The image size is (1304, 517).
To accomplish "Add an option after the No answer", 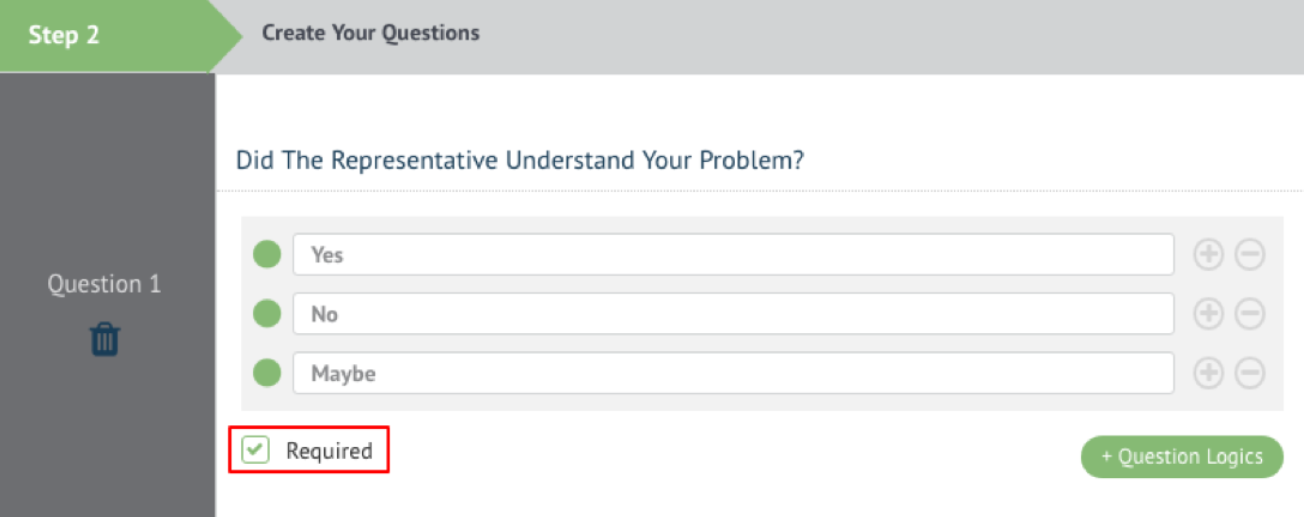I will point(1209,314).
